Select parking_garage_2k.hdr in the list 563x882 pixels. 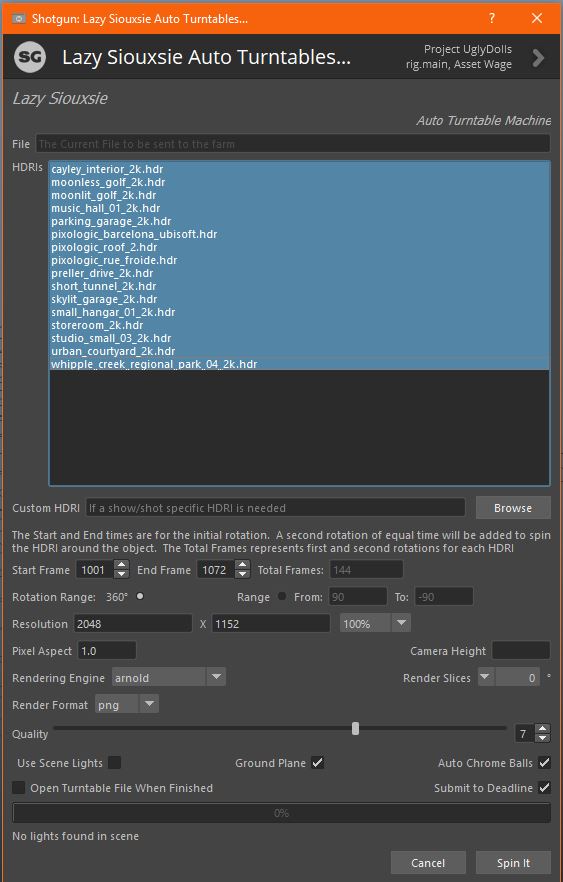tap(299, 220)
